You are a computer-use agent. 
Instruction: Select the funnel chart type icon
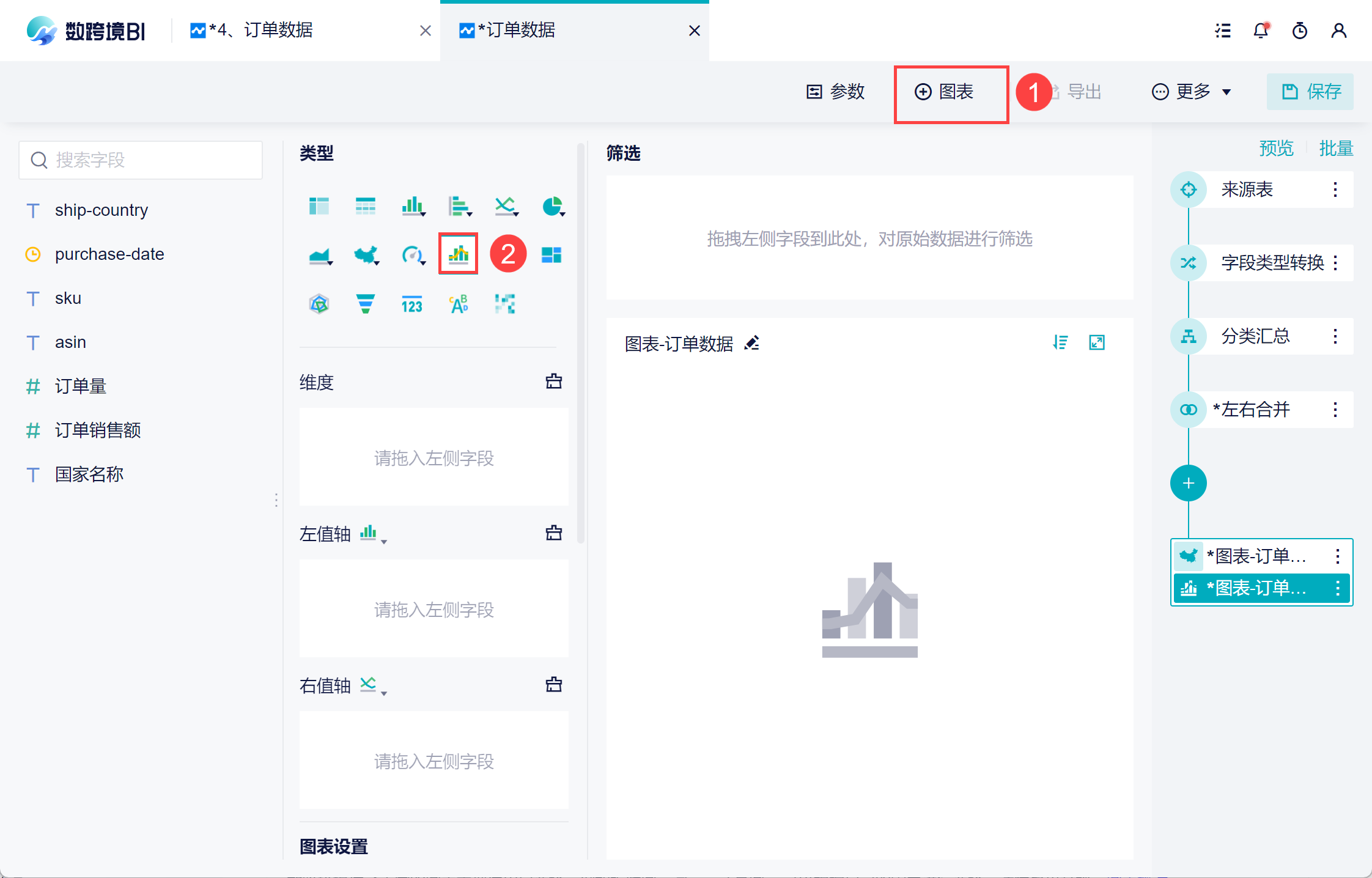click(x=365, y=304)
